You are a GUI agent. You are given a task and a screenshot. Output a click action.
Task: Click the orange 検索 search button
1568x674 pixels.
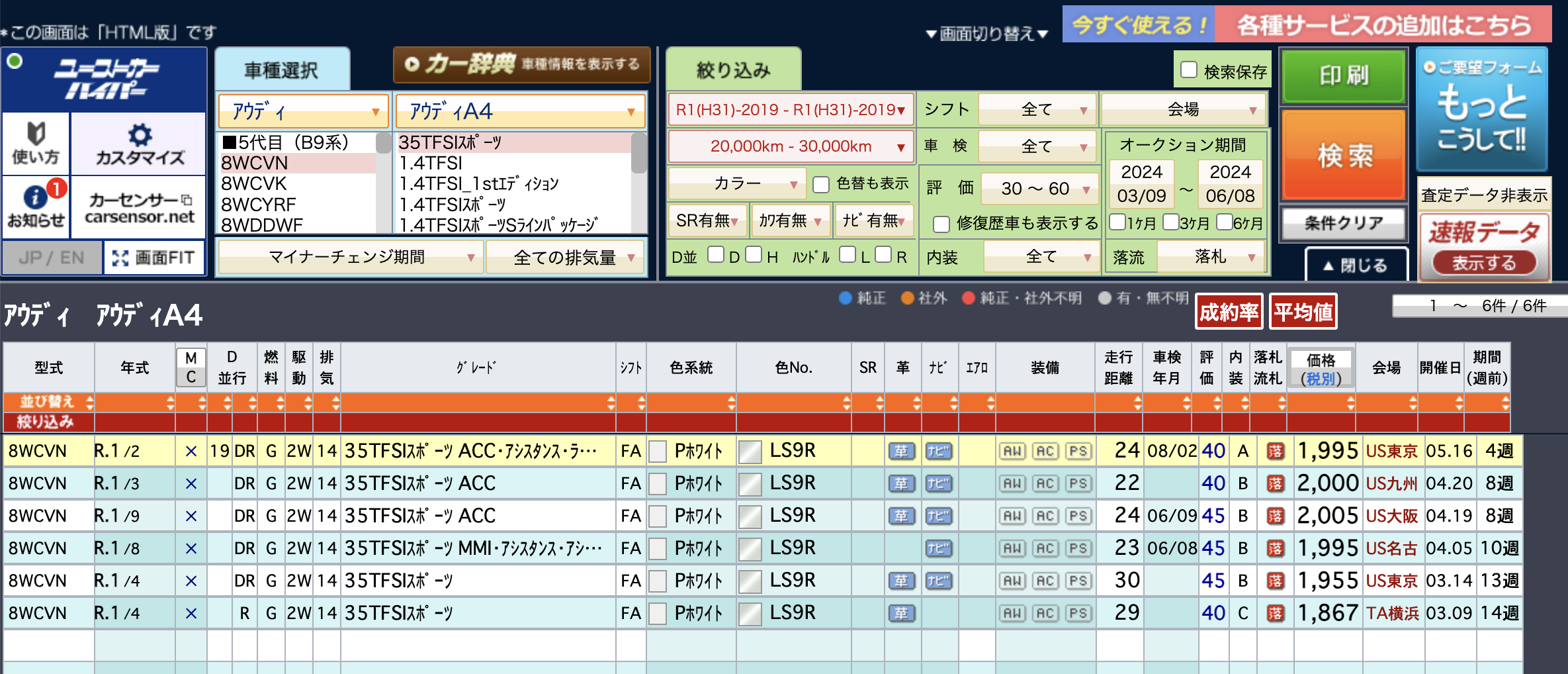(x=1344, y=156)
